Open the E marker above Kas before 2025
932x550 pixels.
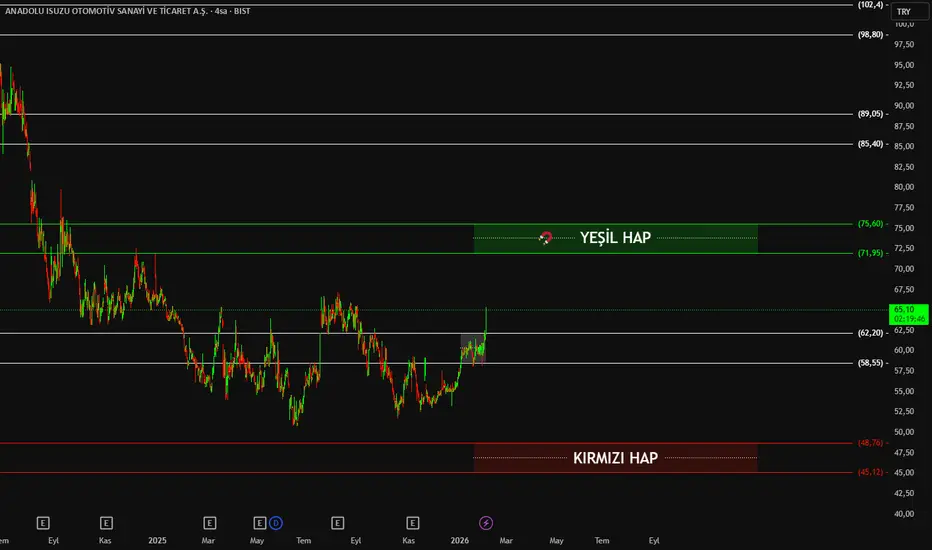[106, 523]
